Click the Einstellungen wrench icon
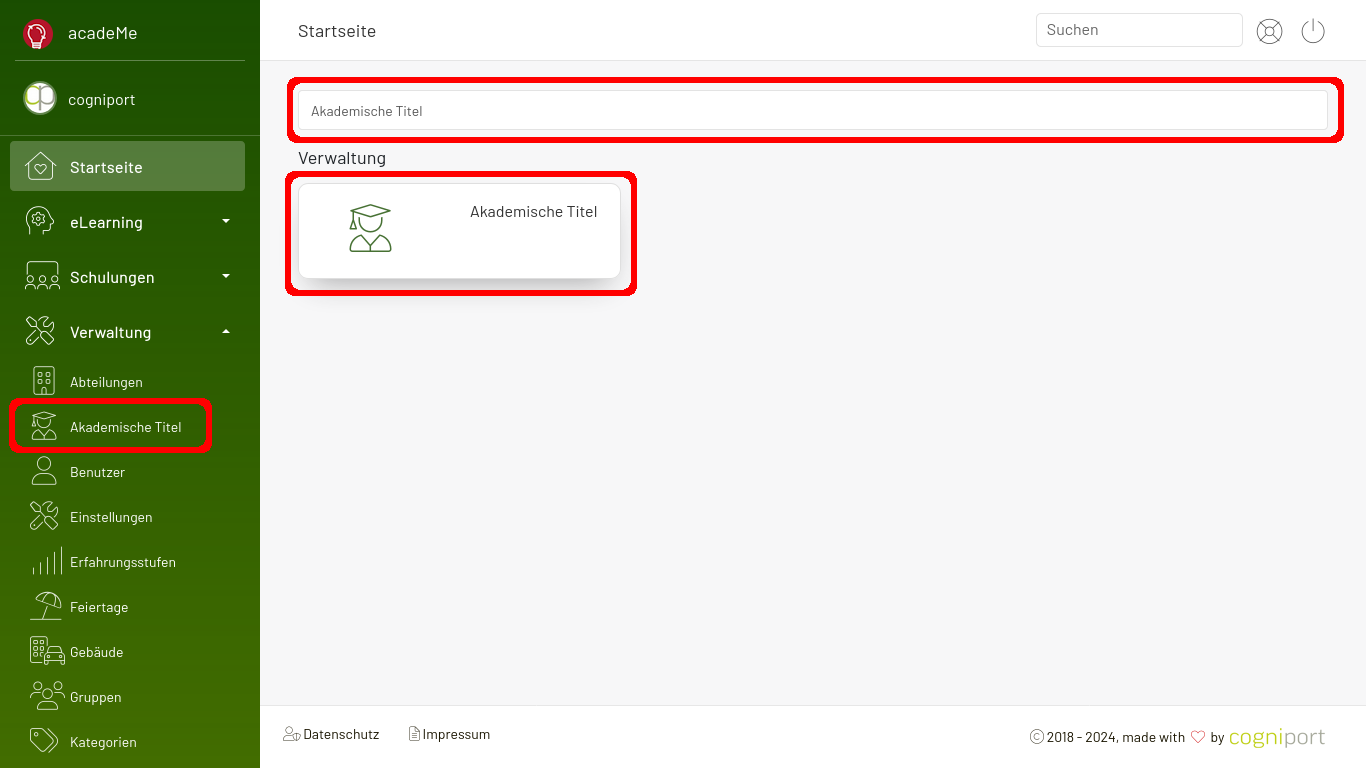Screen dimensions: 1366x768 [x=43, y=516]
